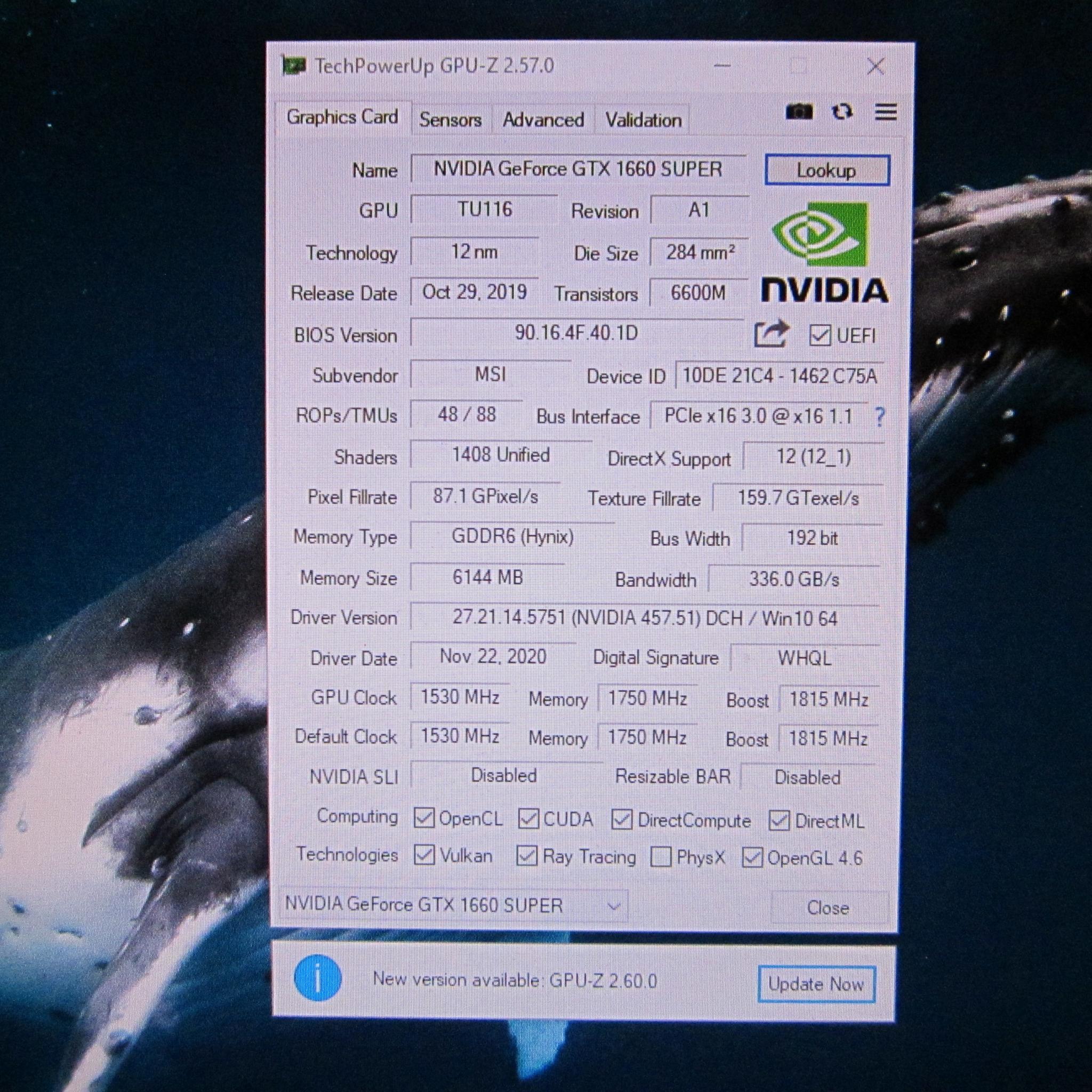The height and width of the screenshot is (1092, 1092).
Task: Click the BIOS export share icon
Action: point(771,334)
